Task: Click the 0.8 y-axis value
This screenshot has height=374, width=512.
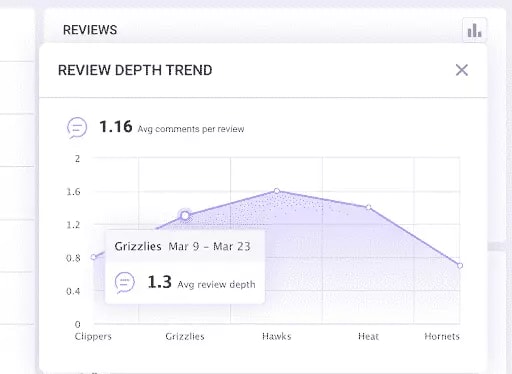Action: [73, 258]
